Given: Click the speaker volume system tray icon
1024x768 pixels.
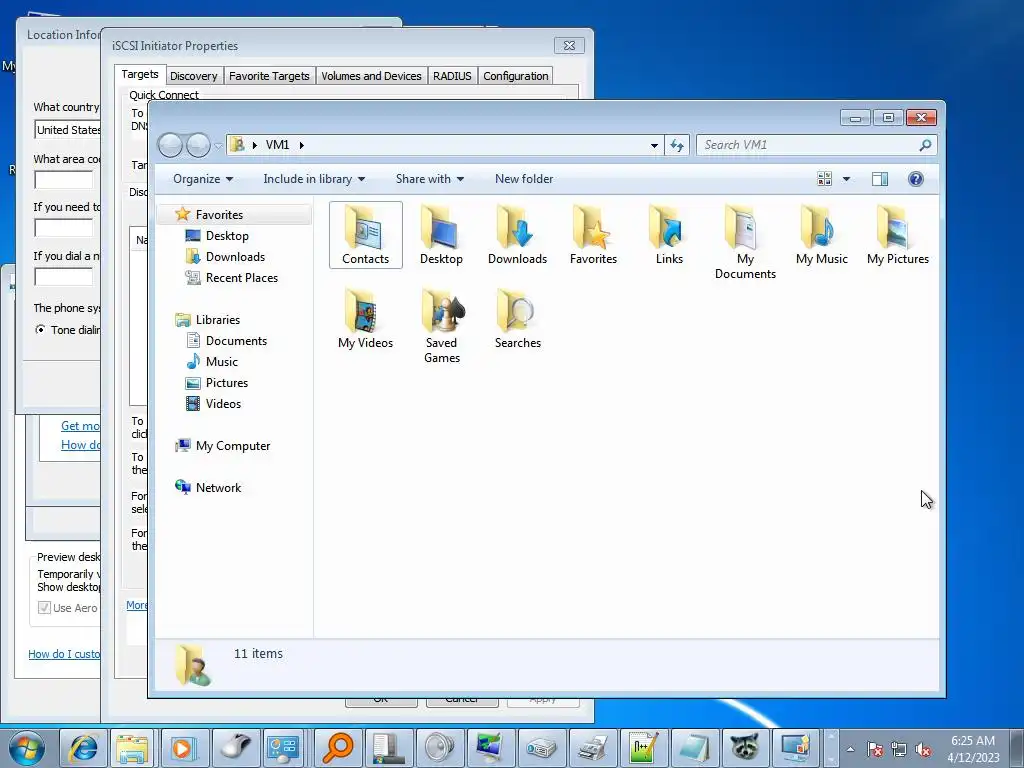Looking at the screenshot, I should (x=923, y=750).
